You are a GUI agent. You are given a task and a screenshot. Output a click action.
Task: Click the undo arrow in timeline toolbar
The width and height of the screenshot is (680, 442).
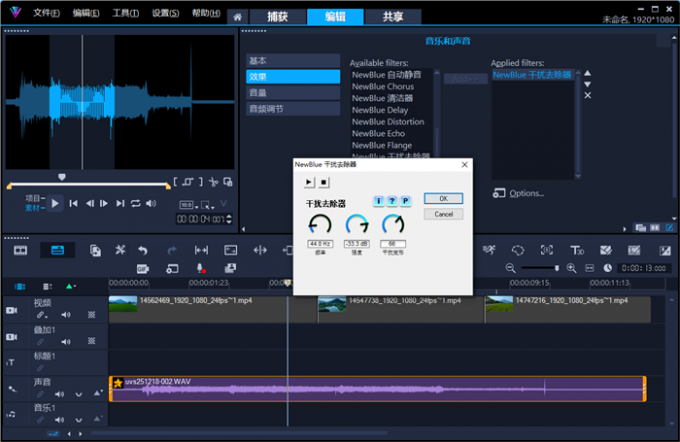143,250
